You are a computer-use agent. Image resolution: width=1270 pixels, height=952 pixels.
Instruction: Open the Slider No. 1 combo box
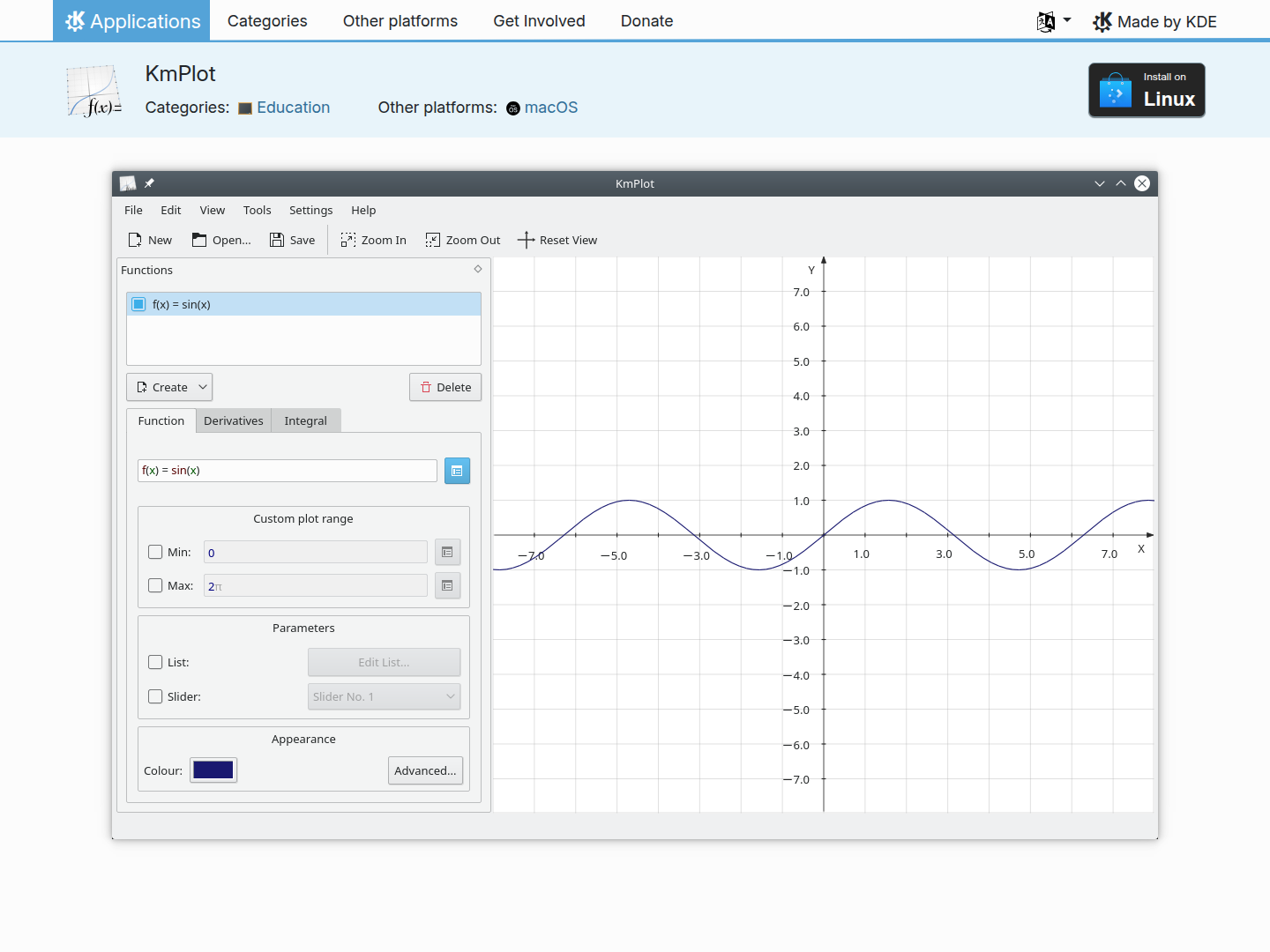point(385,696)
